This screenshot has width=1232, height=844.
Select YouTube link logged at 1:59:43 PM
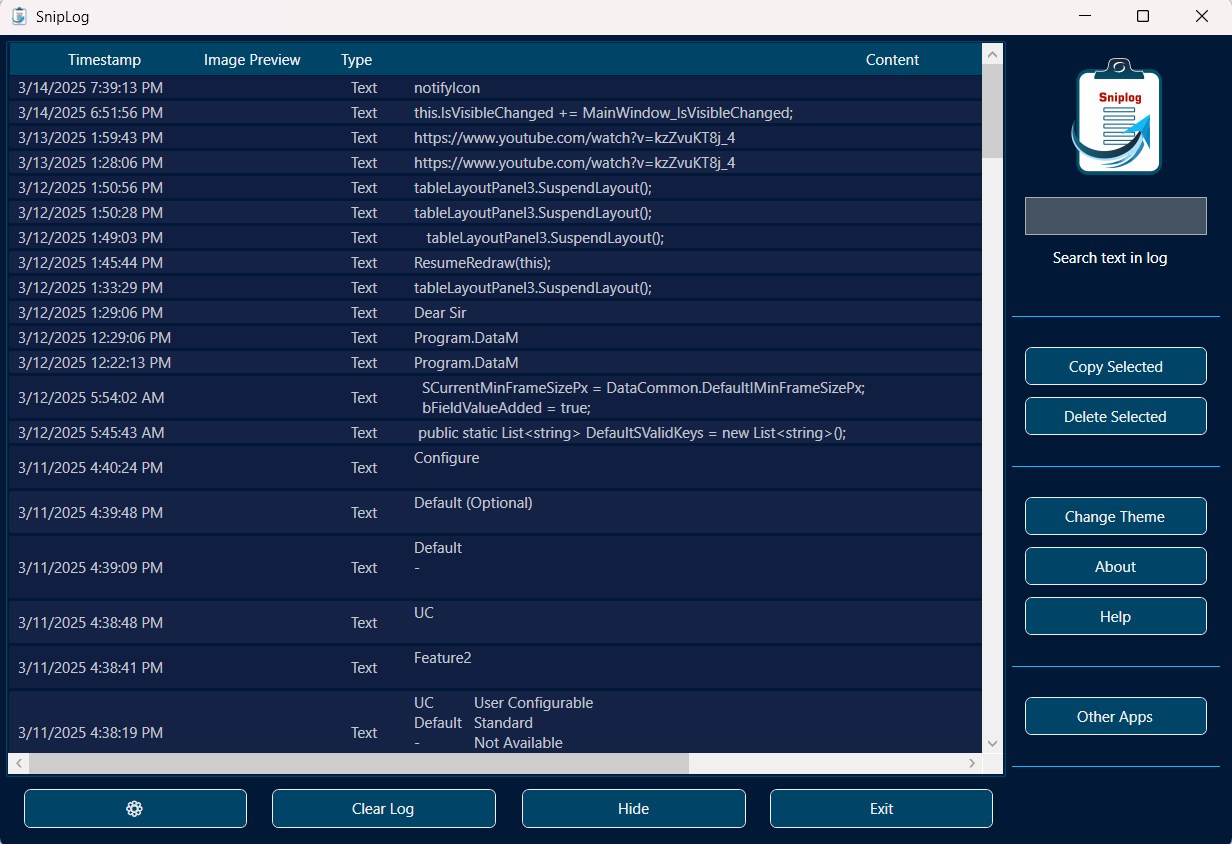coord(496,138)
